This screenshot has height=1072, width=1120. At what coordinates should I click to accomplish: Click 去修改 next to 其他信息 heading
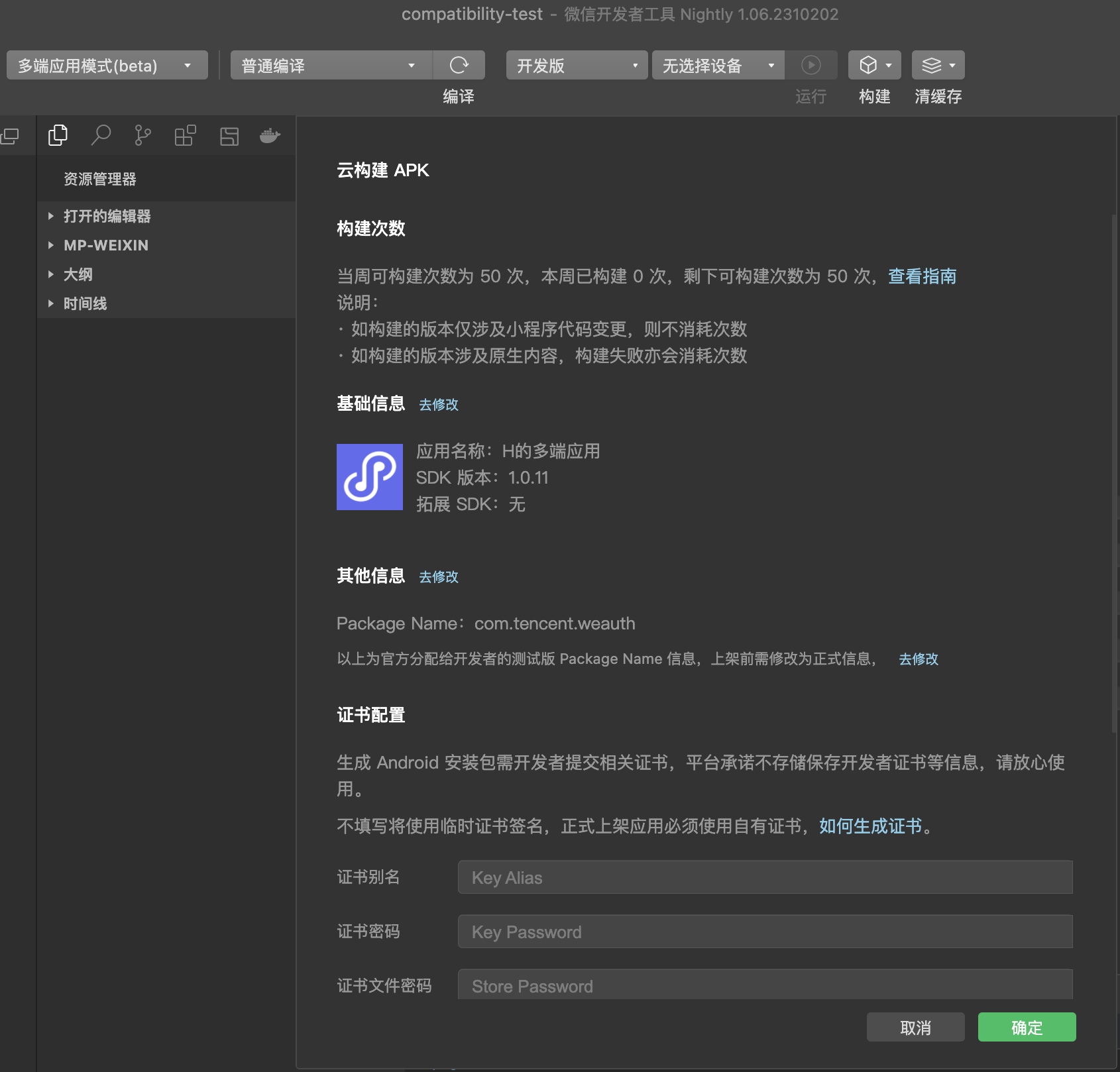pyautogui.click(x=439, y=576)
